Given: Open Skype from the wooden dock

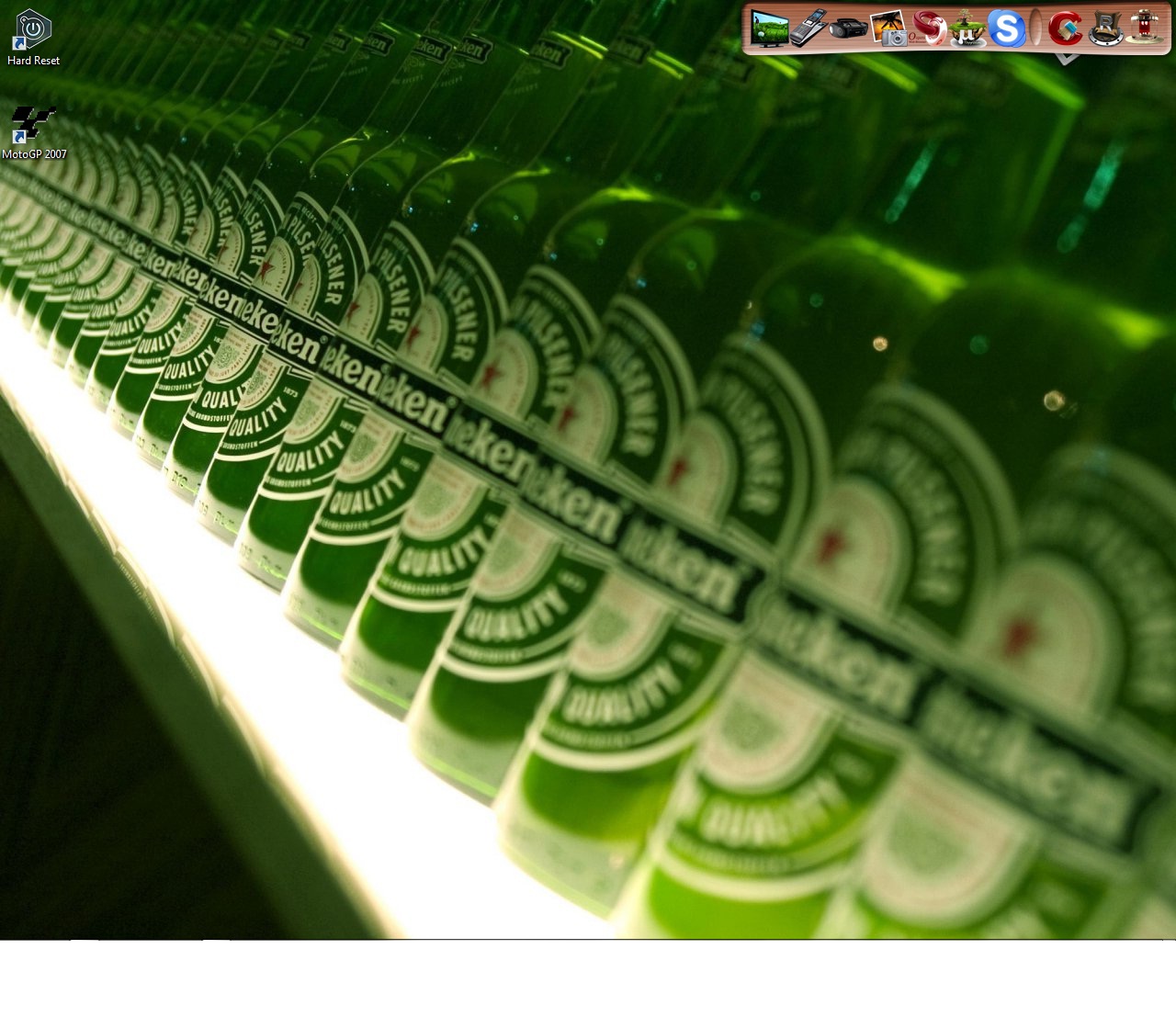Looking at the screenshot, I should pos(1006,28).
